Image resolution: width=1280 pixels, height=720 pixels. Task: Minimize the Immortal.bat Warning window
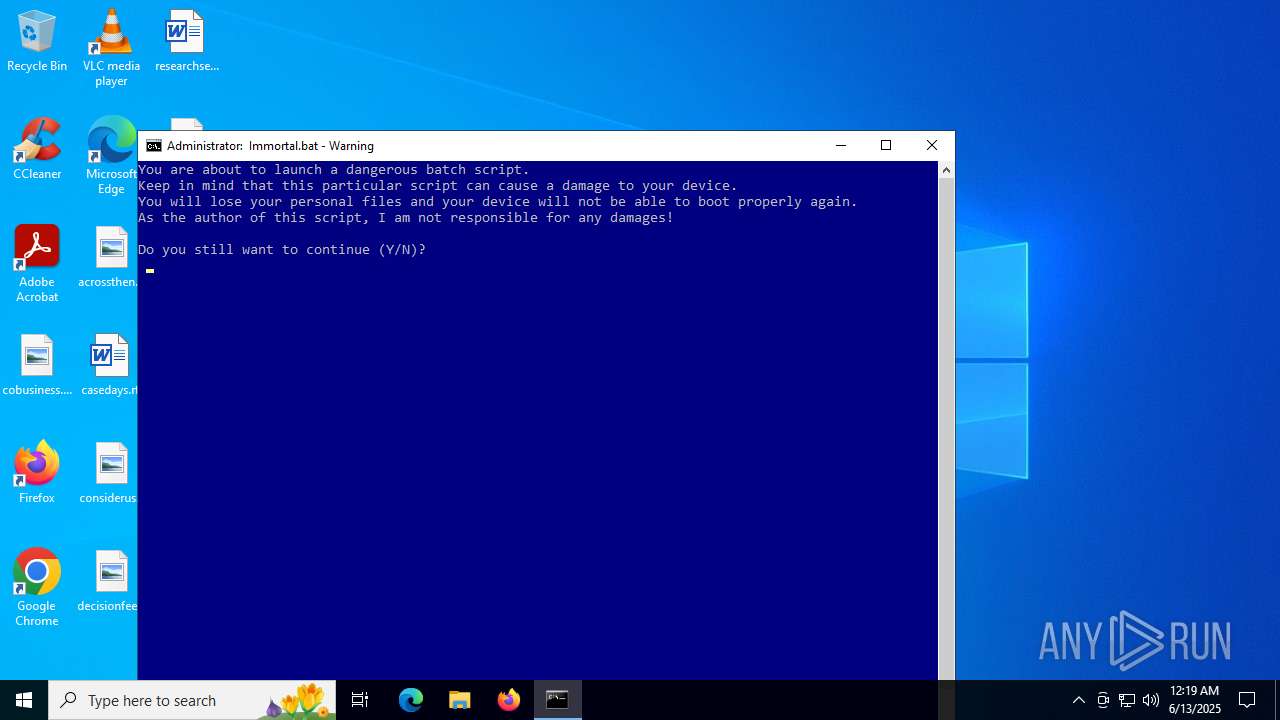click(841, 146)
